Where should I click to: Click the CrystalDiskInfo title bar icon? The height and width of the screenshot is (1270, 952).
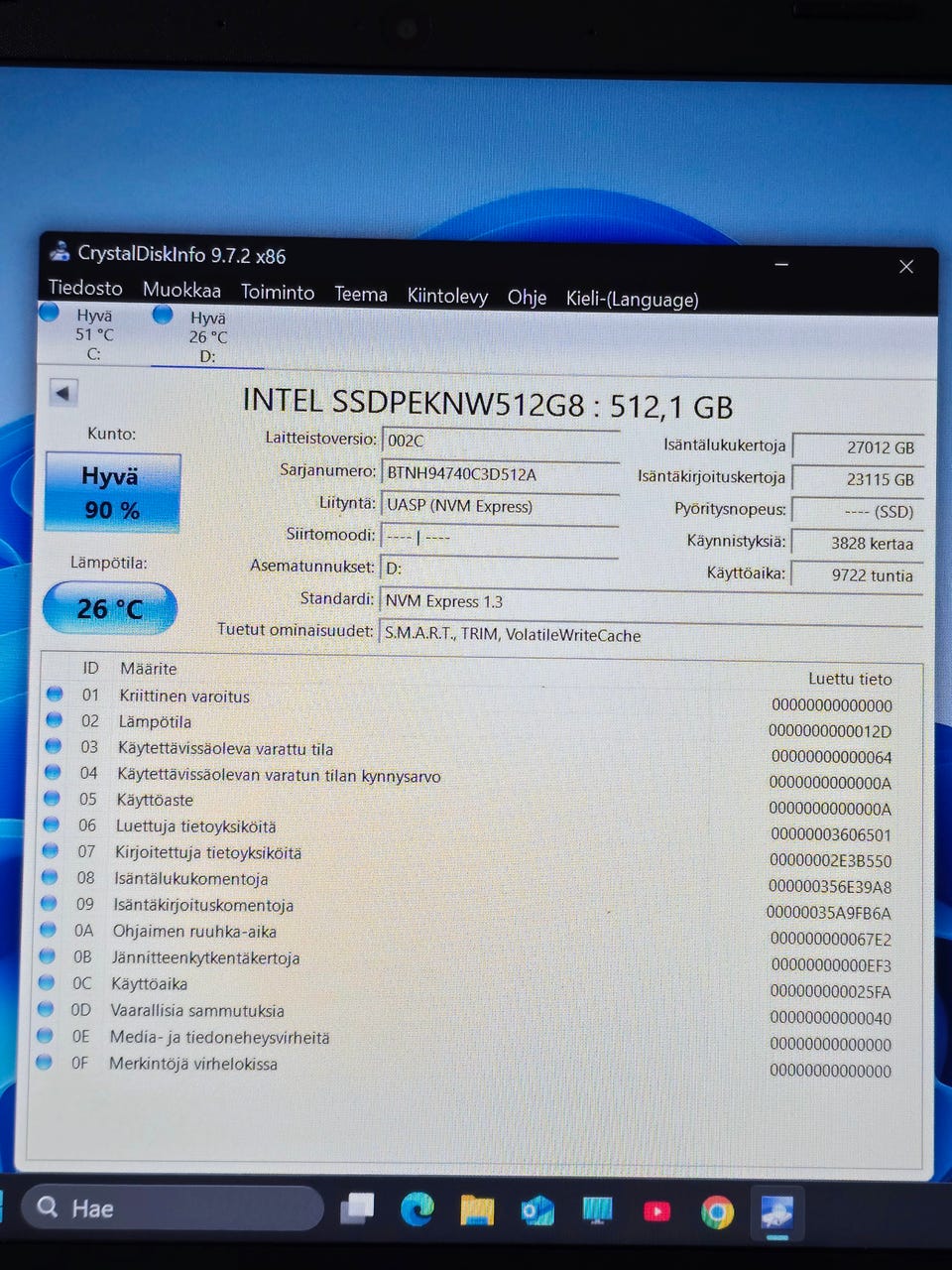click(59, 250)
